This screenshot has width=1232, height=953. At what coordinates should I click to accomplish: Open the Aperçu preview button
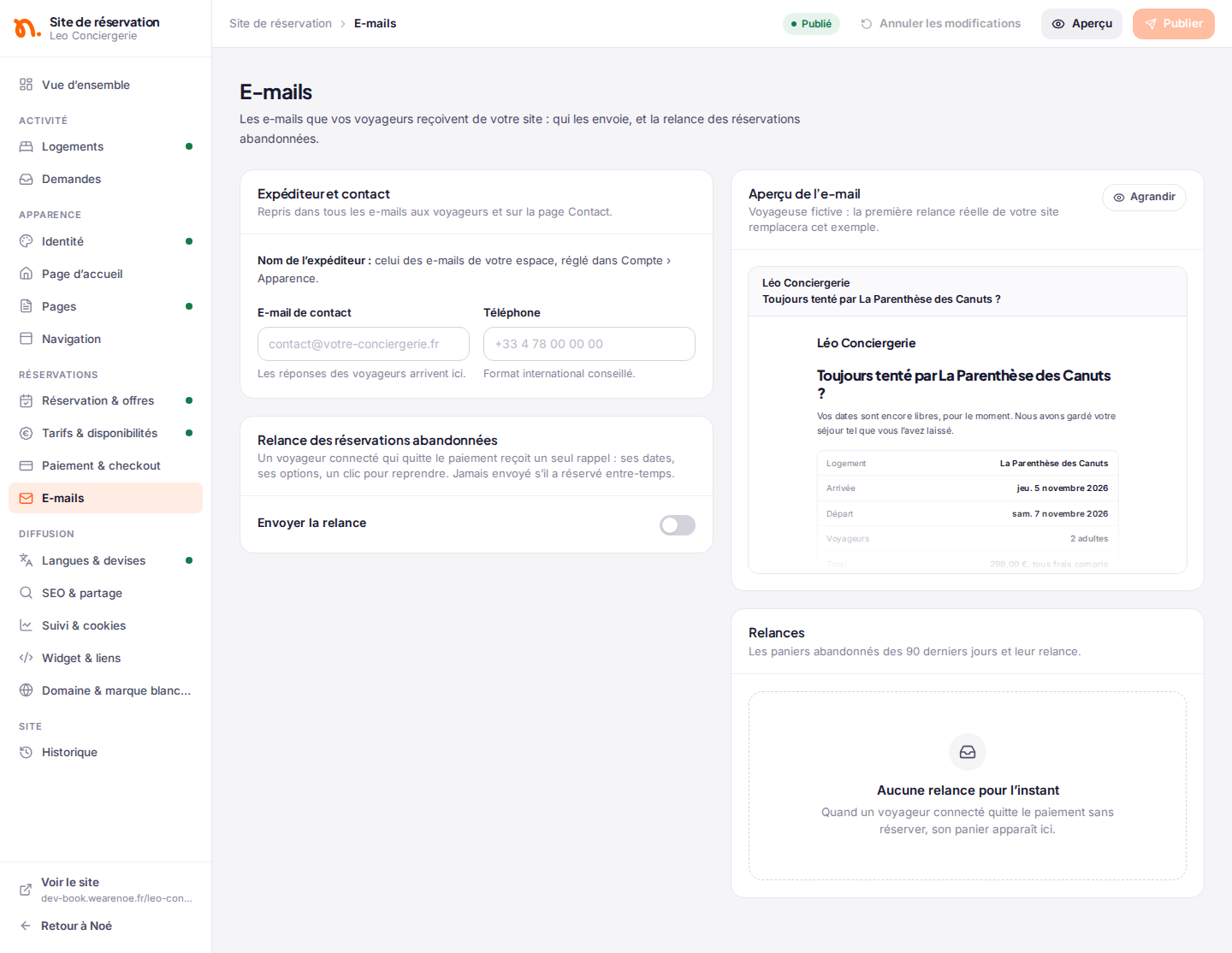point(1081,24)
